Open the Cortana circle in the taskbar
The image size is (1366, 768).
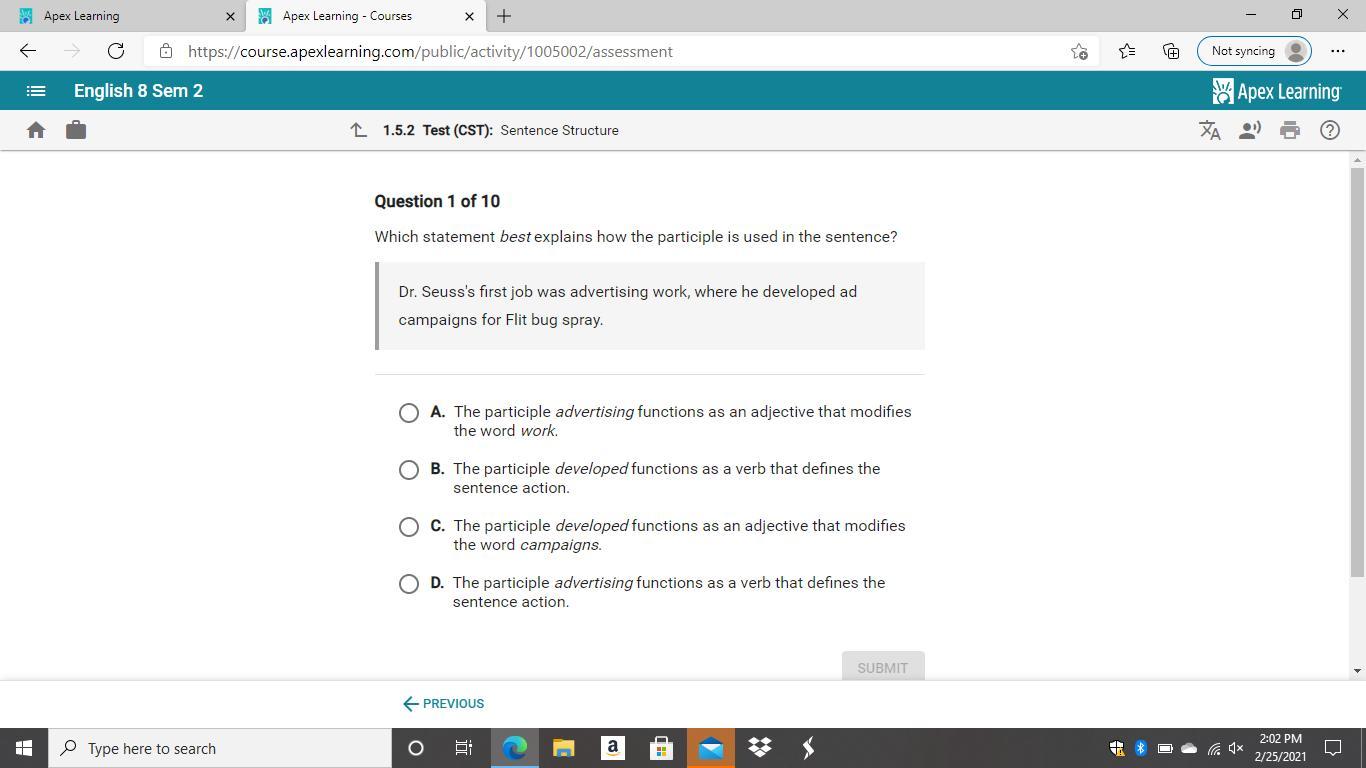click(x=416, y=748)
